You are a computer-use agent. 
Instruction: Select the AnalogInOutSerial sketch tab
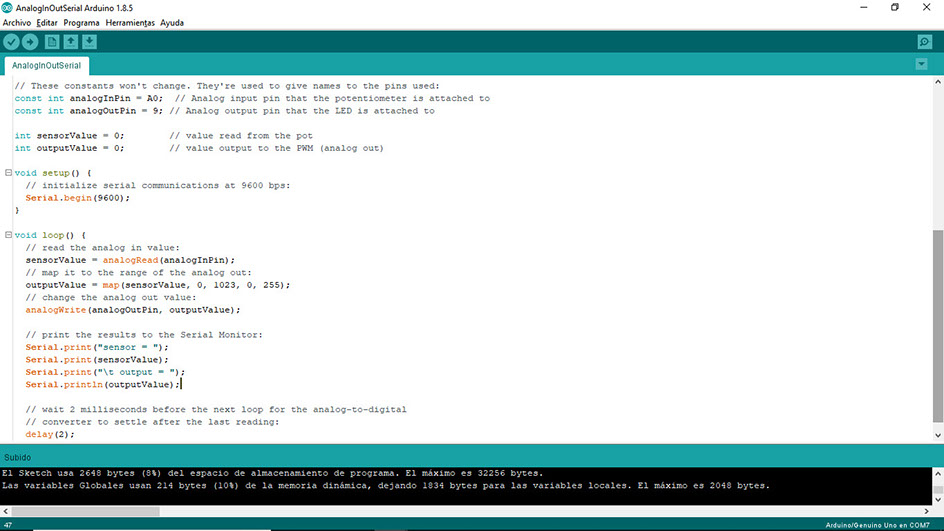point(46,65)
